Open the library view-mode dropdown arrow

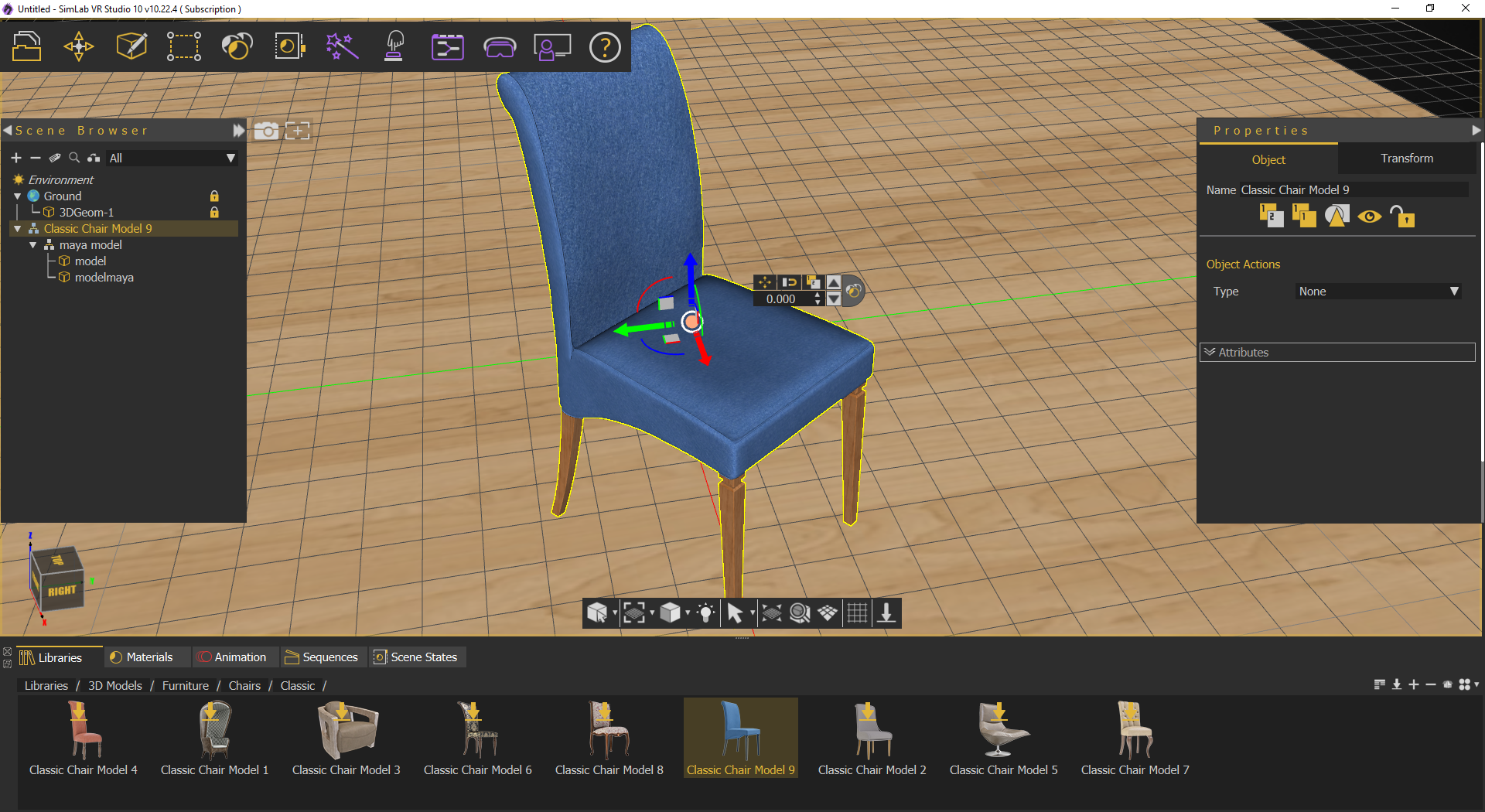click(x=1476, y=684)
